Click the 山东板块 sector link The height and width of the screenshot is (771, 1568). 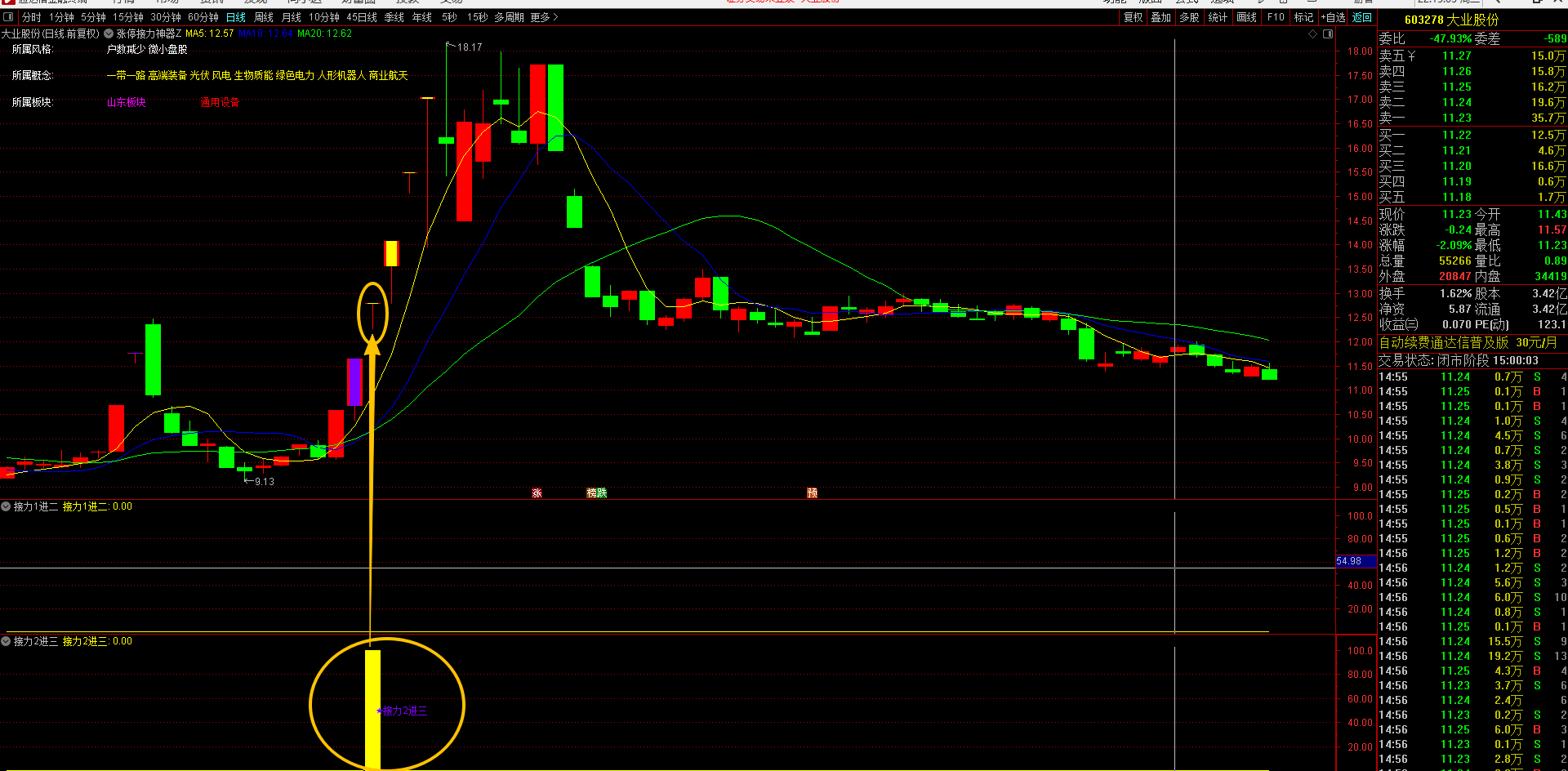(126, 102)
